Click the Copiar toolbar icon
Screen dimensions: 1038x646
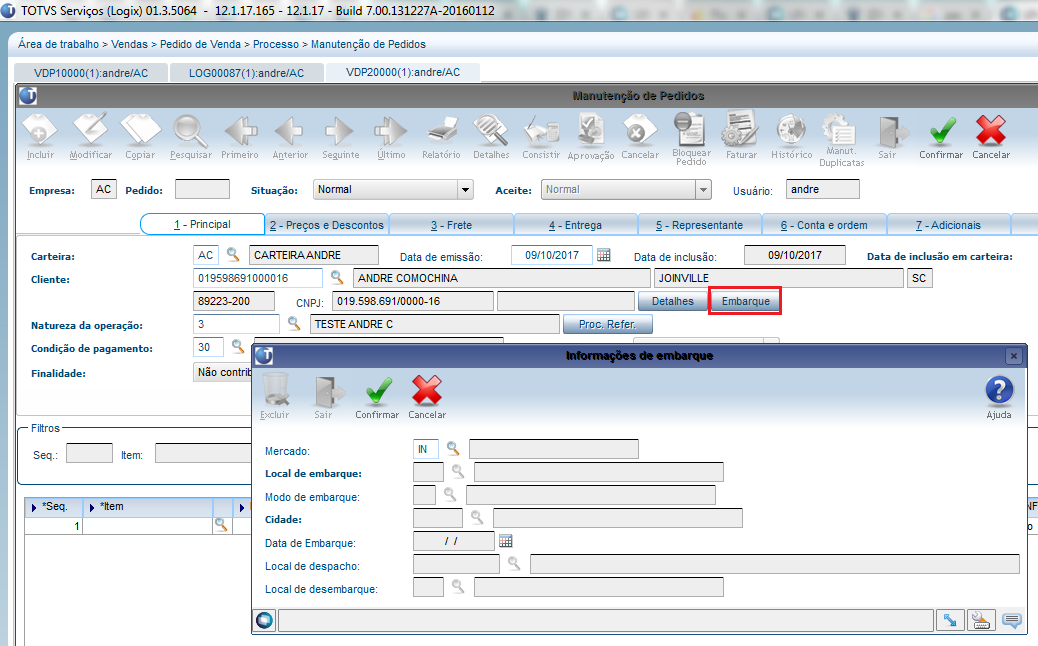pyautogui.click(x=140, y=136)
